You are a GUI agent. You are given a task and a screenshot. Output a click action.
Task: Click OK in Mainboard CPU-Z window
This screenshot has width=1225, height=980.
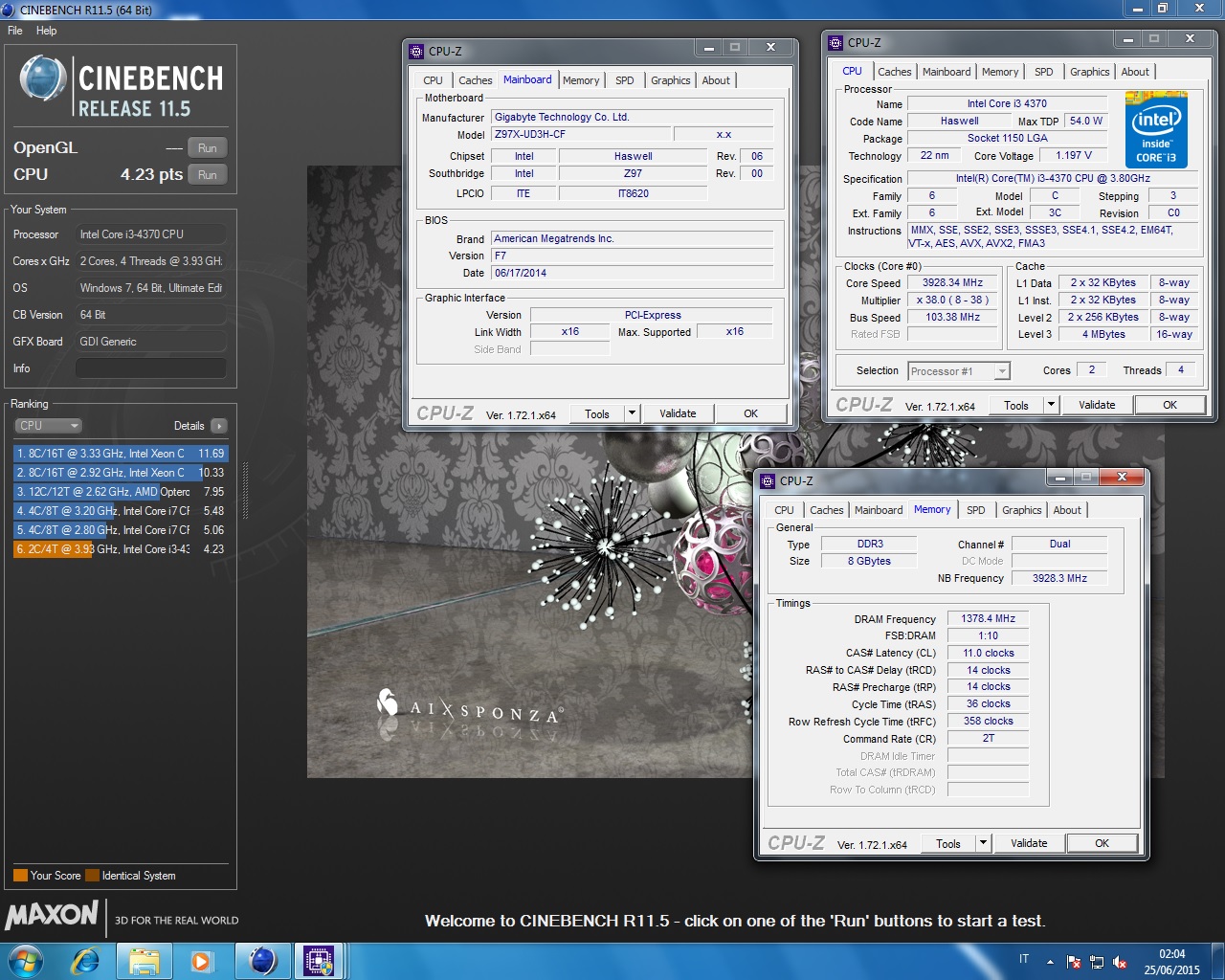pyautogui.click(x=751, y=413)
